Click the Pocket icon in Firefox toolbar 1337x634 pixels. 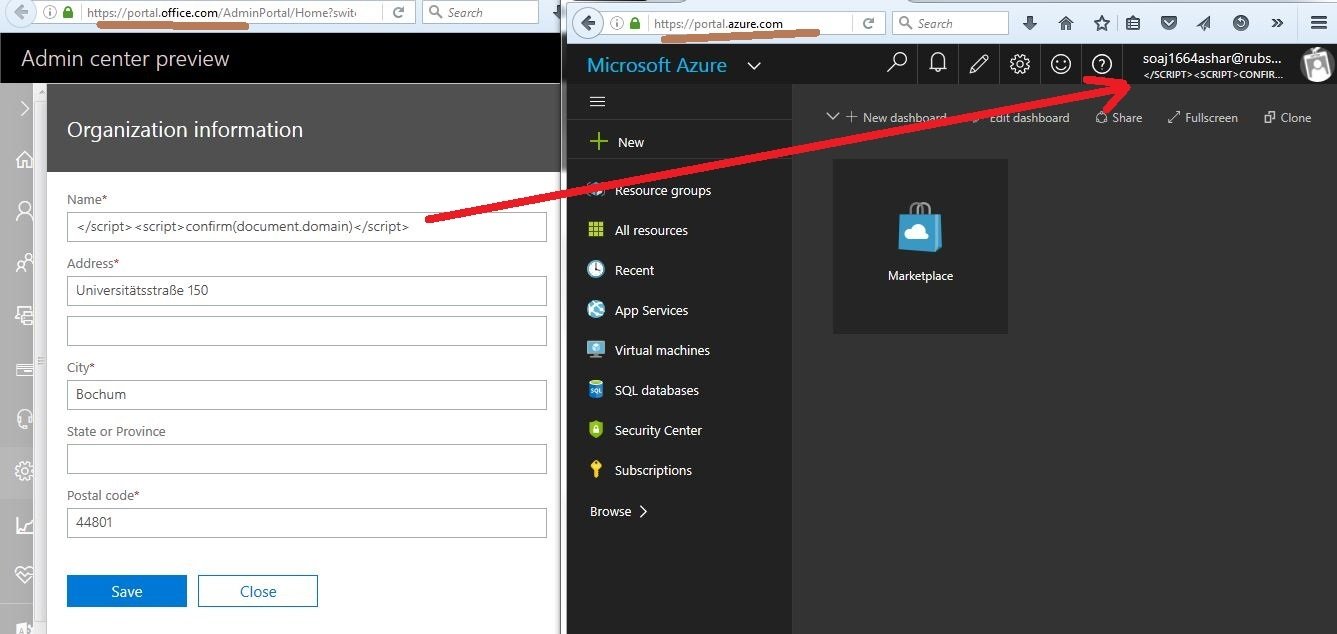[x=1168, y=23]
